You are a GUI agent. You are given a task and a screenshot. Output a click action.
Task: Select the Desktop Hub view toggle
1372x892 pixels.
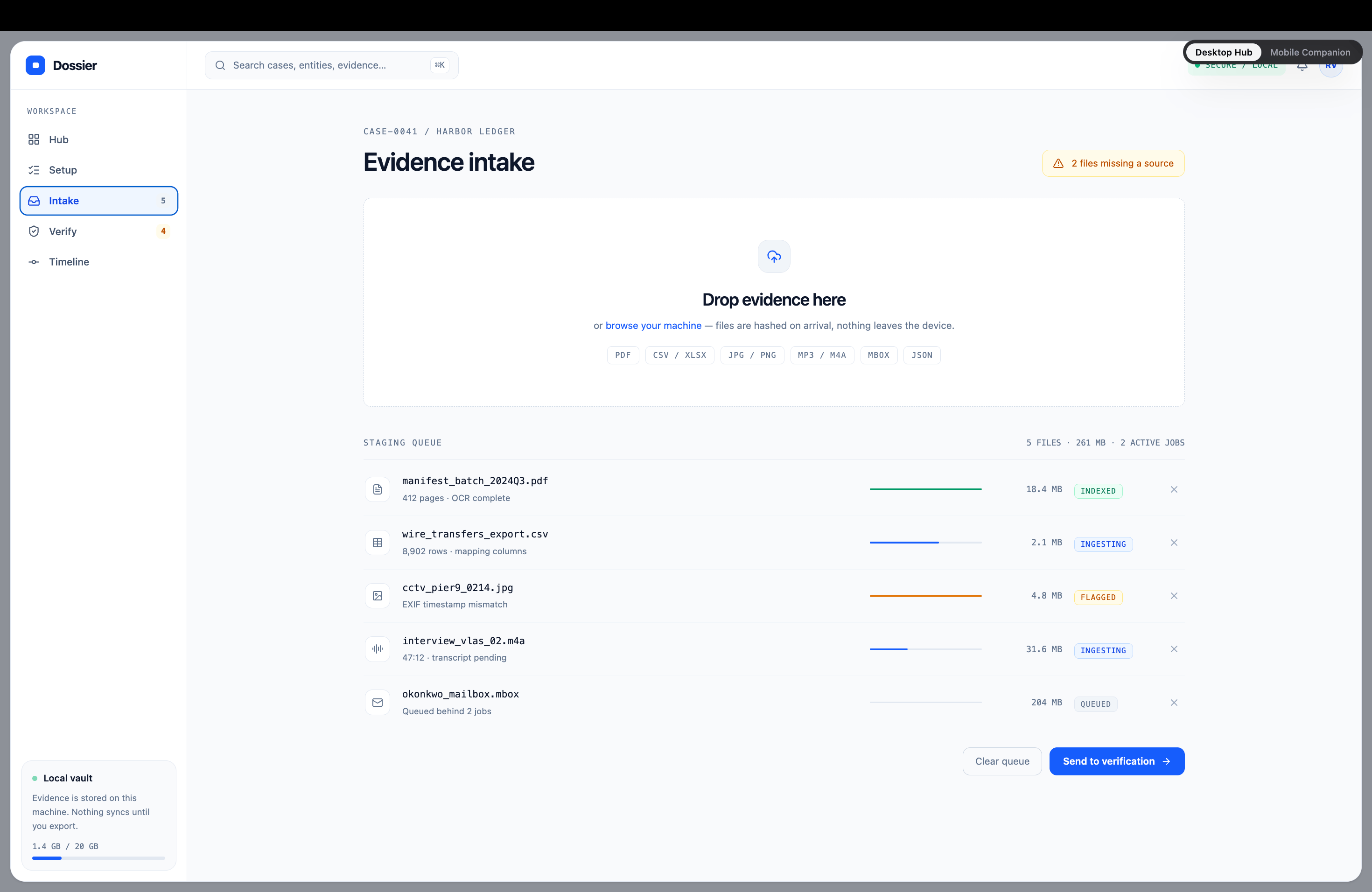tap(1223, 52)
